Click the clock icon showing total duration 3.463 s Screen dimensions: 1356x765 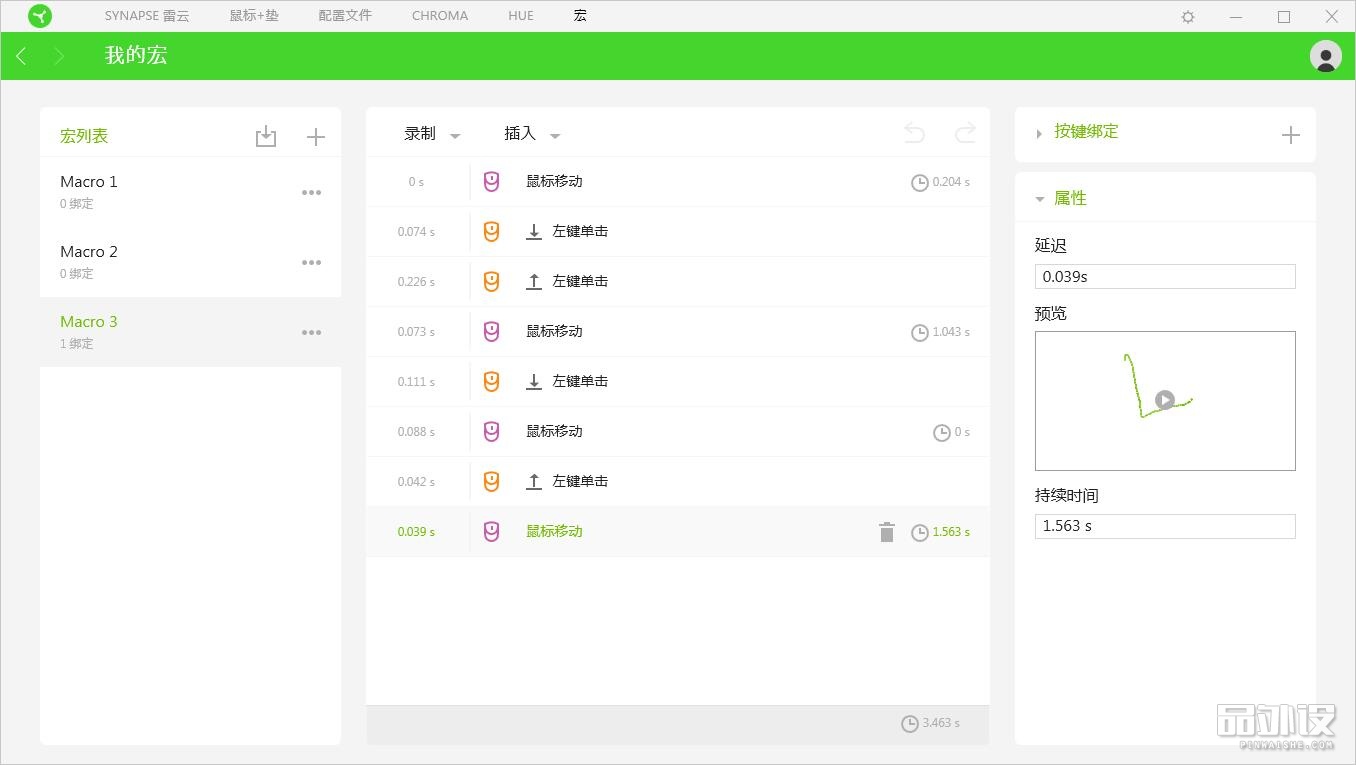[x=910, y=723]
